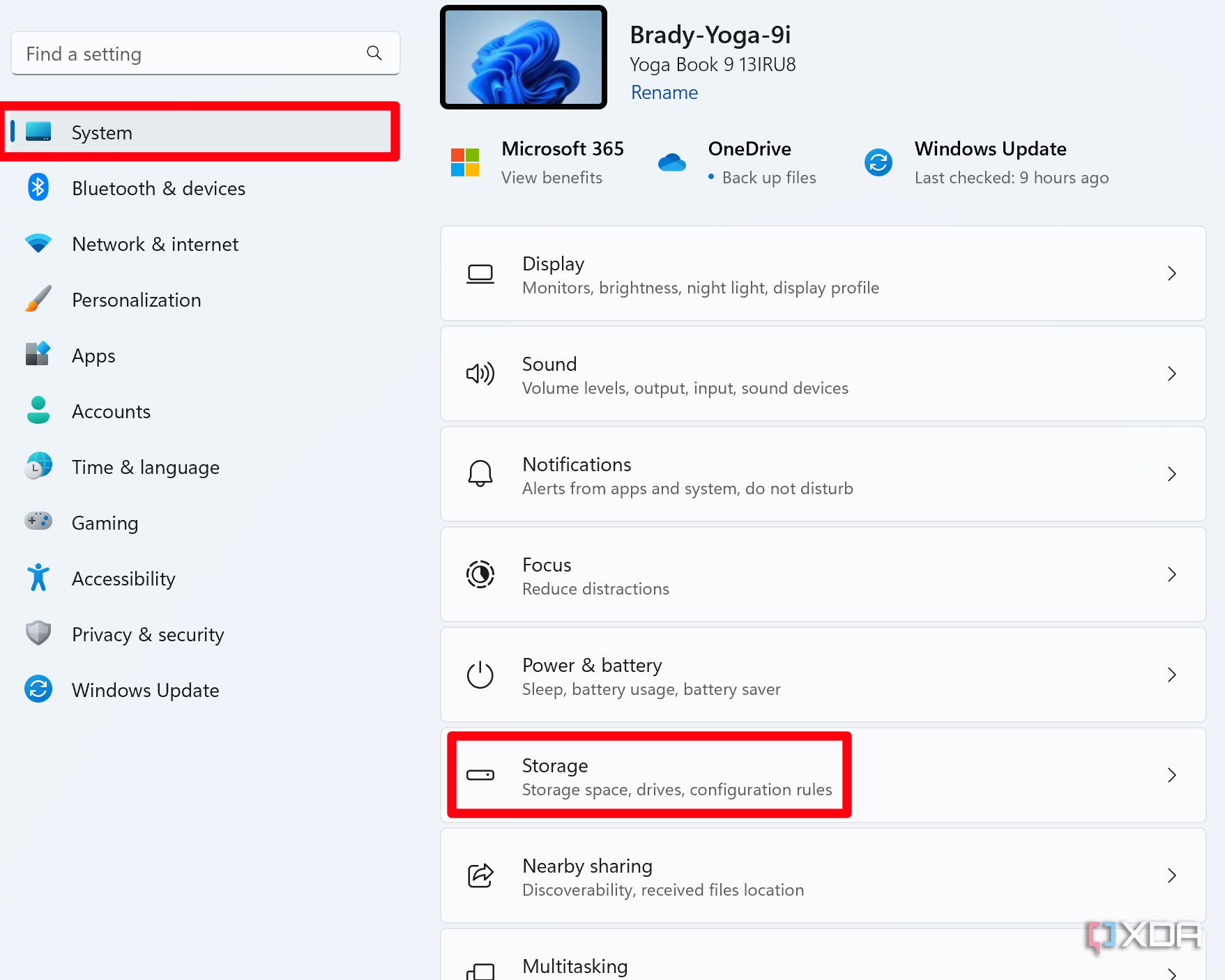Viewport: 1225px width, 980px height.
Task: Select the Bluetooth & devices sidebar icon
Action: tap(38, 188)
